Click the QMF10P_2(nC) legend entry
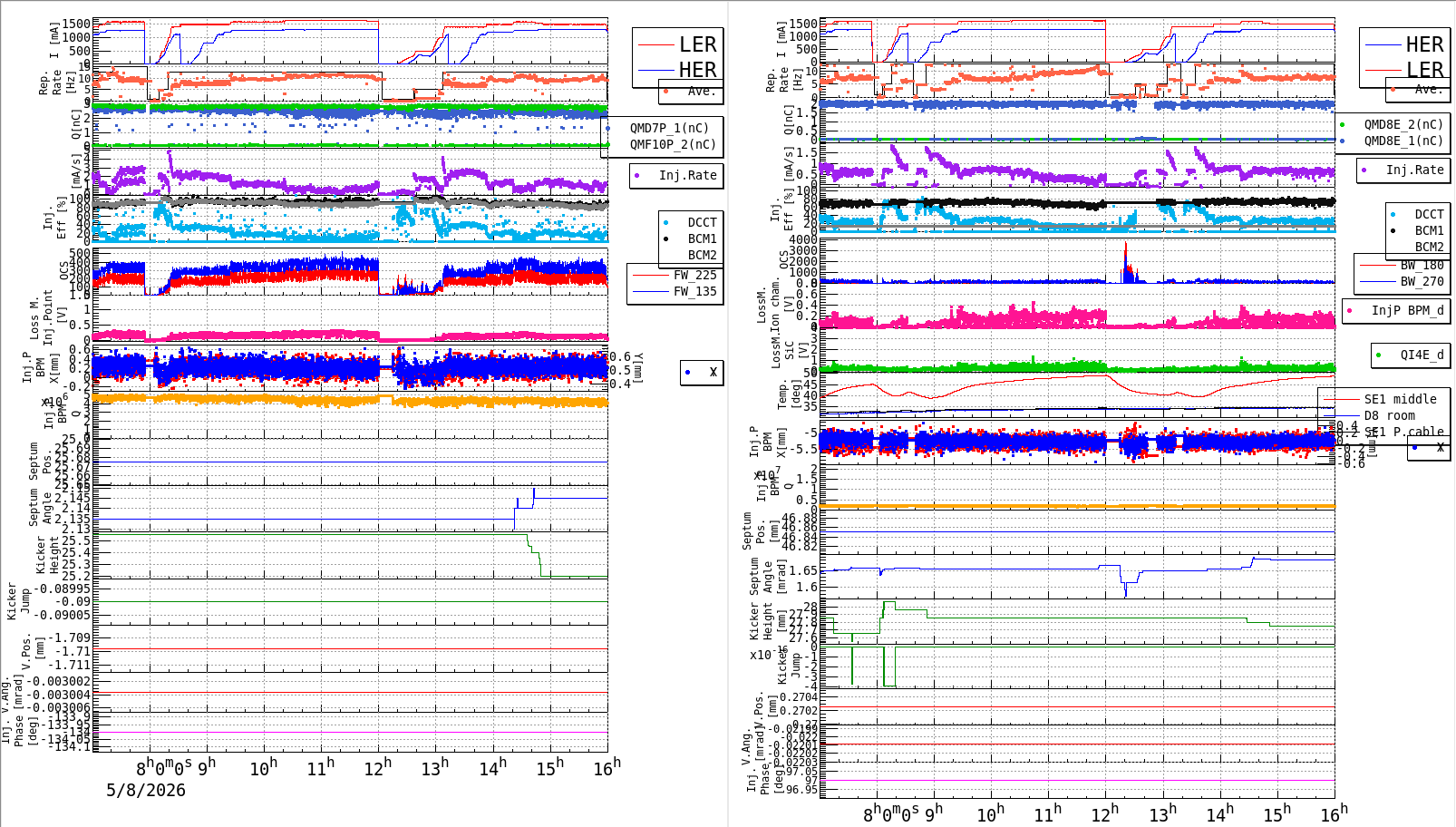Image resolution: width=1456 pixels, height=827 pixels. tap(674, 144)
